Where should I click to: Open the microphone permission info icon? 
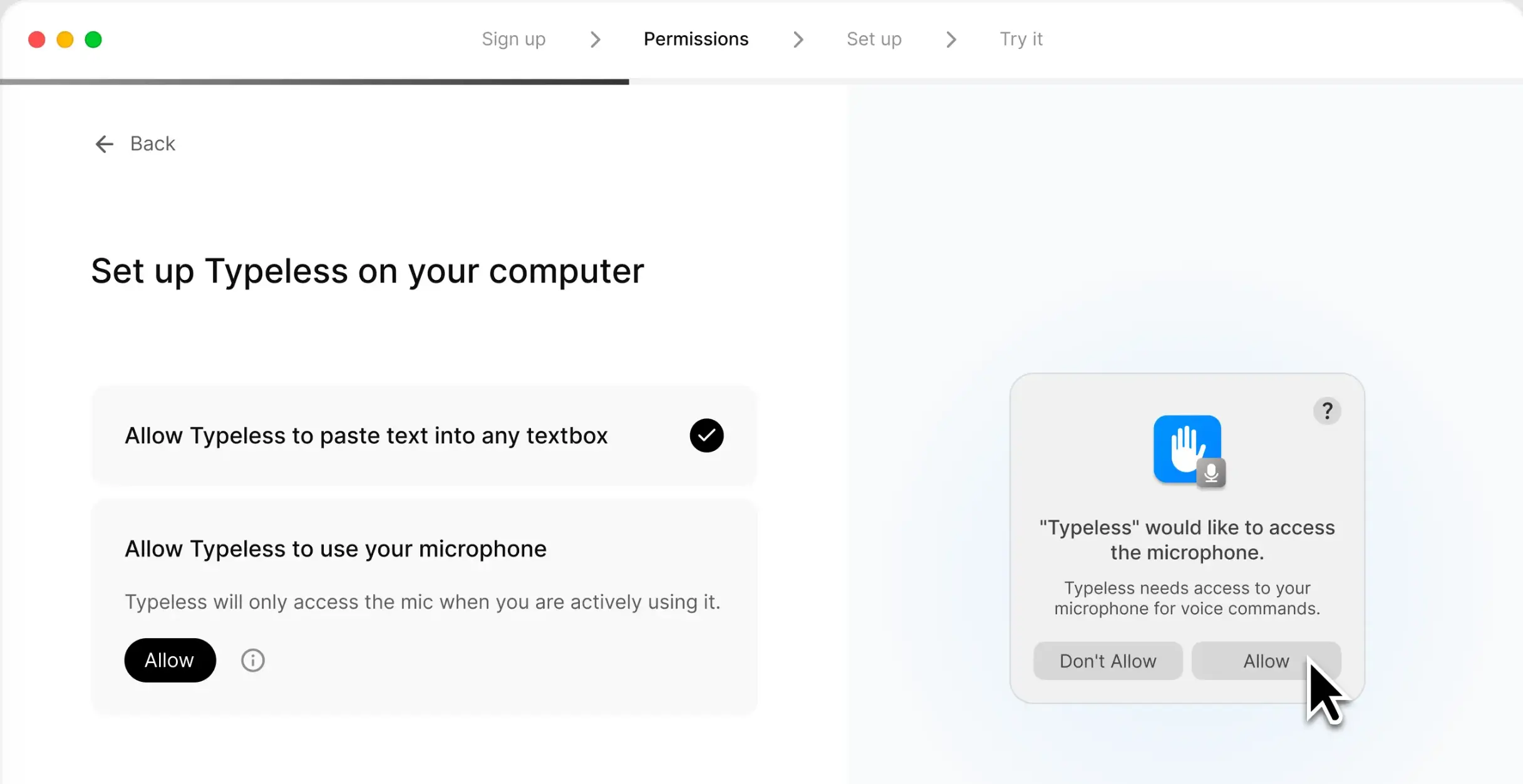click(253, 660)
